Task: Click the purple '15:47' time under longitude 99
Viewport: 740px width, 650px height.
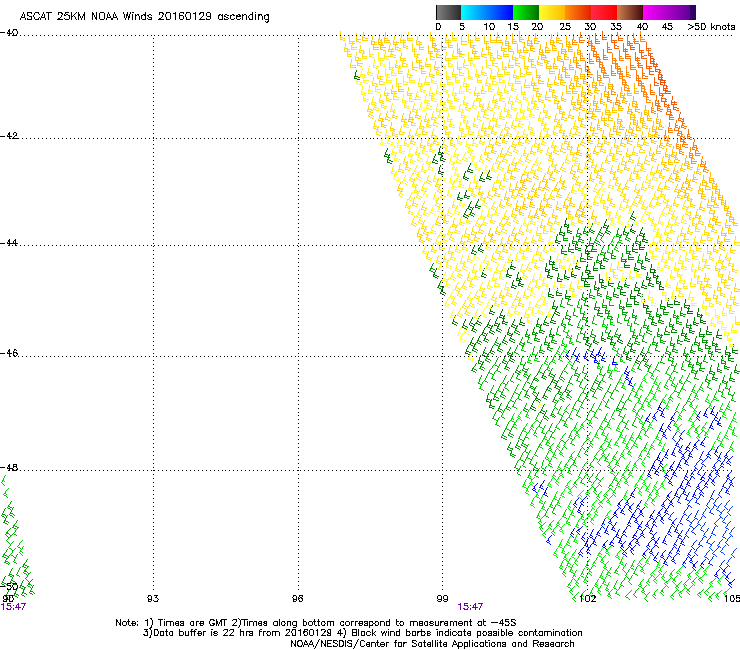Action: click(x=470, y=607)
